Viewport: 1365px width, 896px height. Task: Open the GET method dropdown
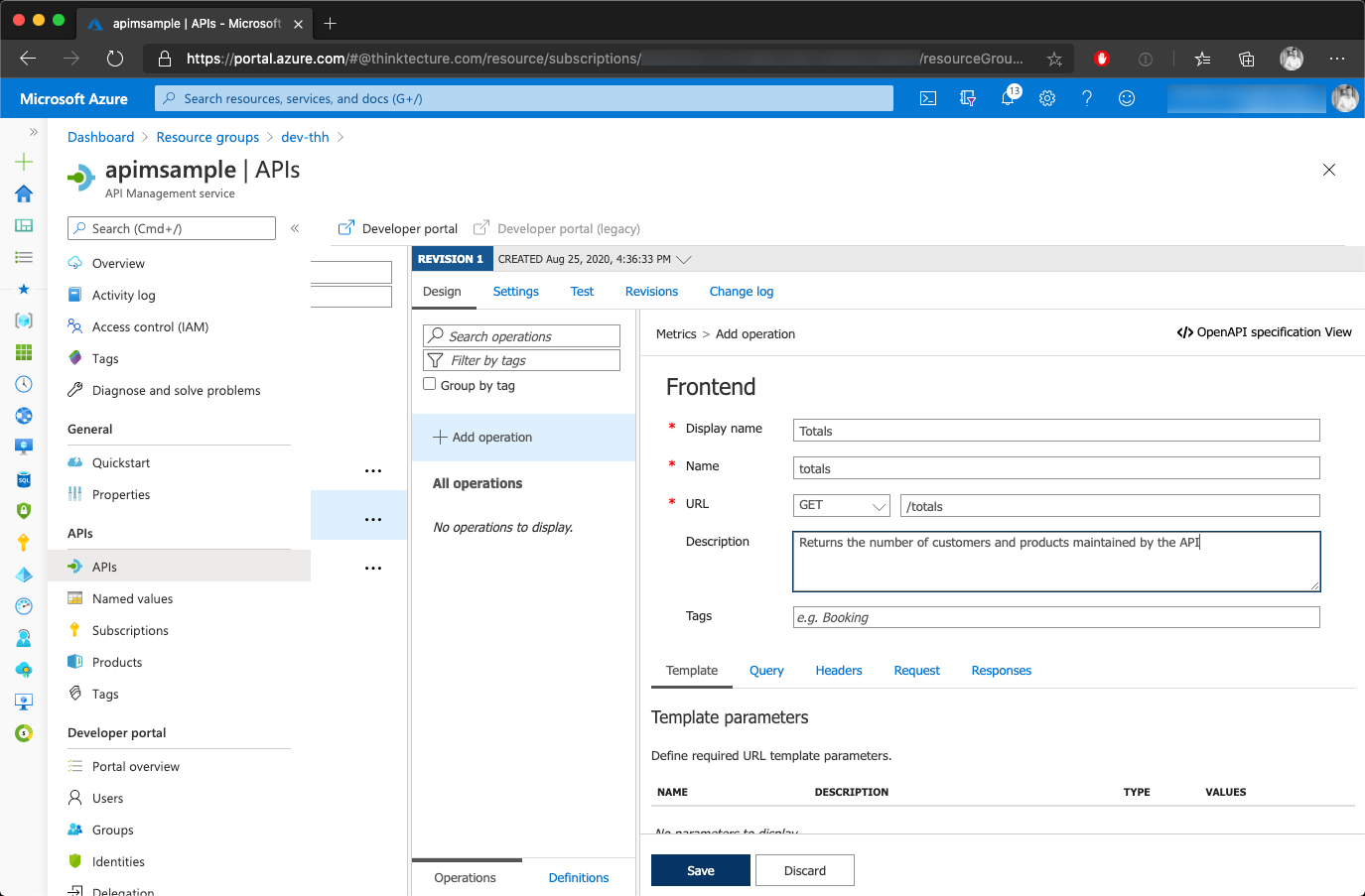(840, 505)
